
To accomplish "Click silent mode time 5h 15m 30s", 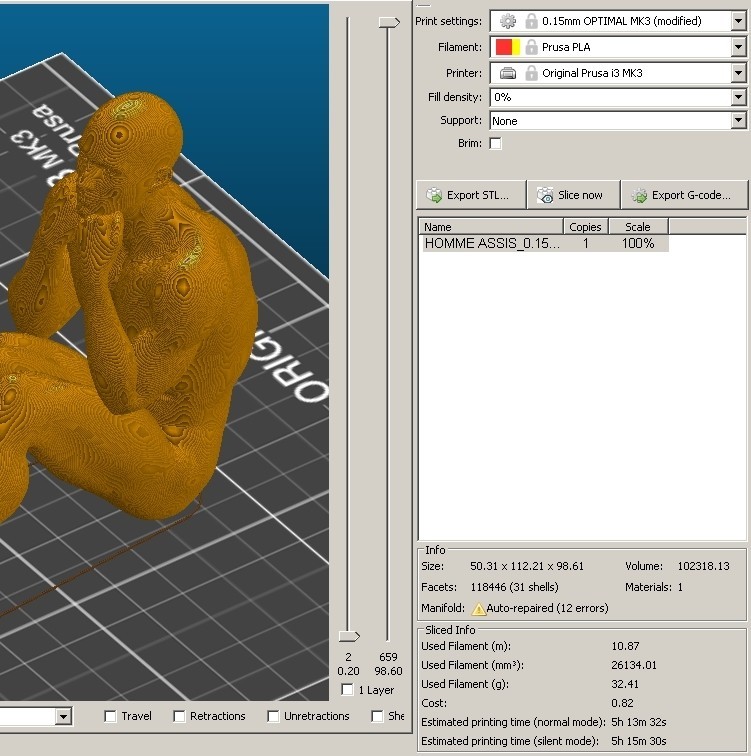I will click(x=639, y=741).
